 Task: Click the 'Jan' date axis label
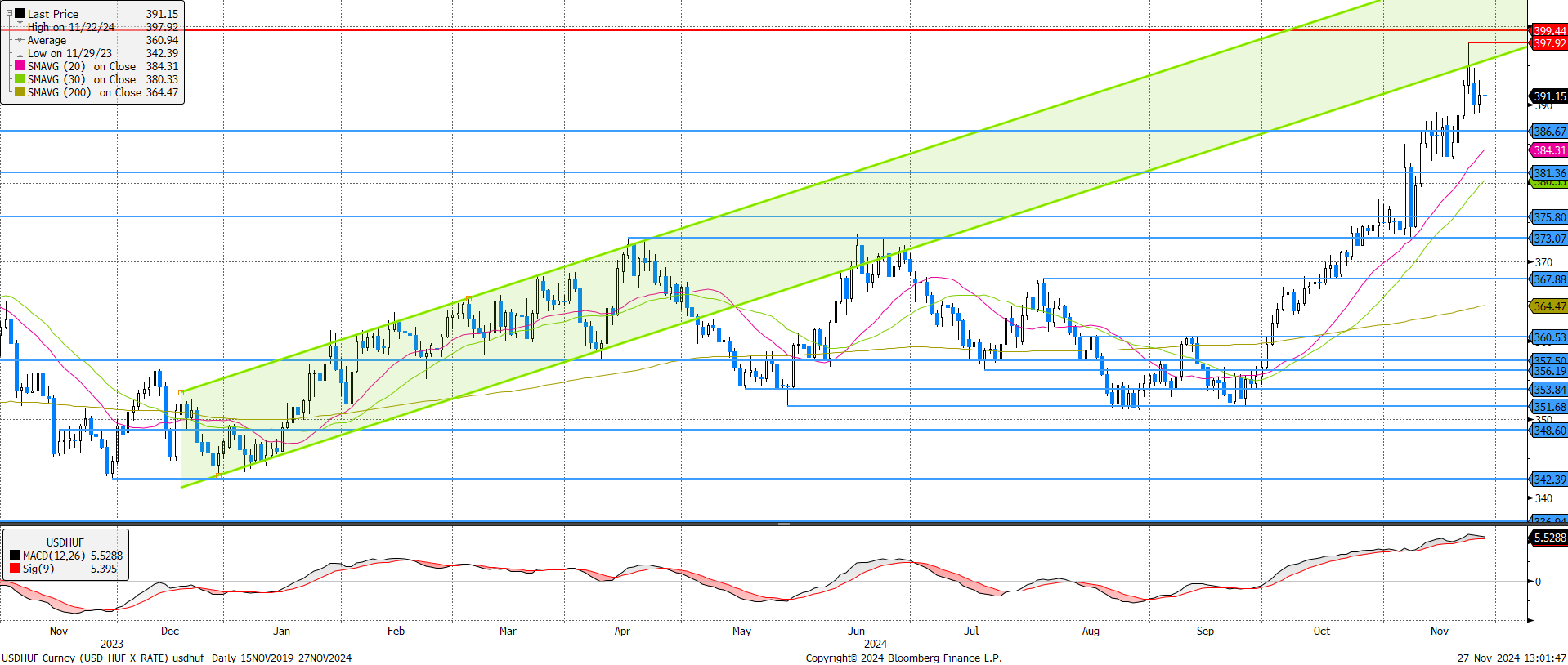[x=281, y=631]
